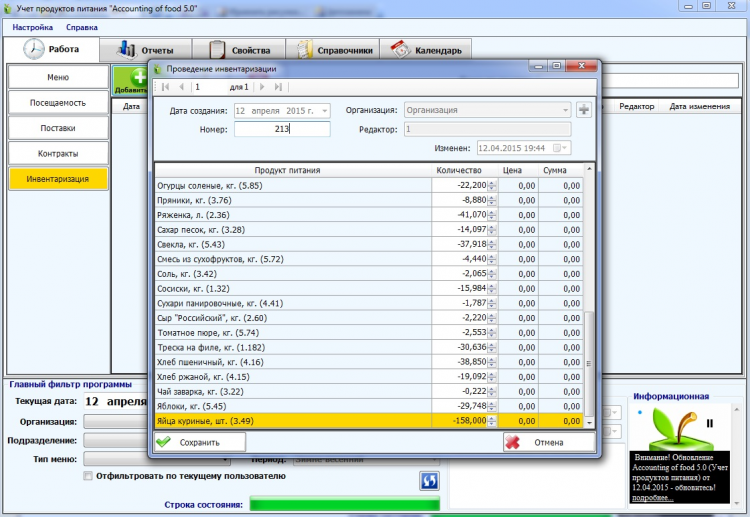Open the Настройка menu
This screenshot has height=517, width=750.
[x=33, y=27]
